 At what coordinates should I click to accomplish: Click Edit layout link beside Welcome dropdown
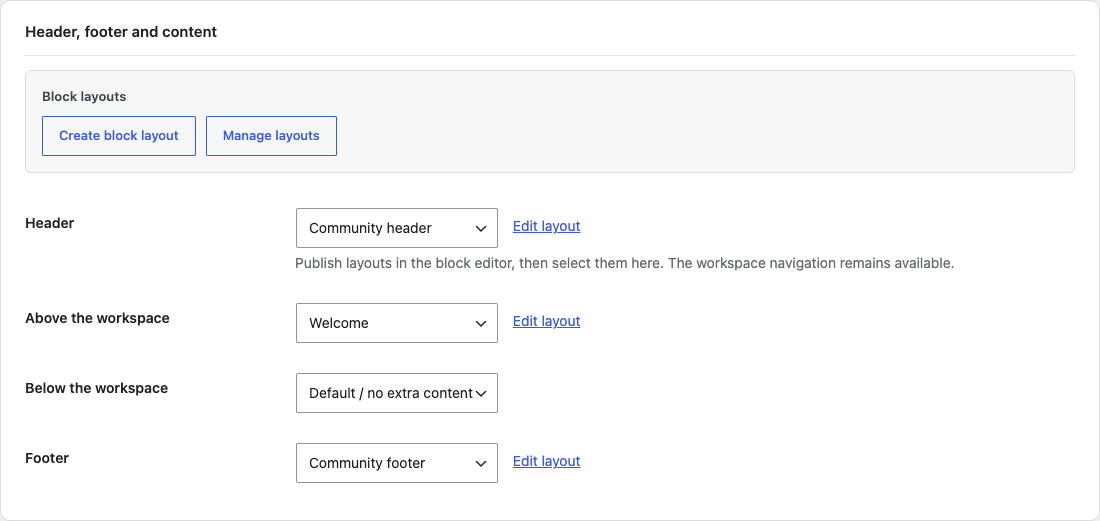pos(546,321)
